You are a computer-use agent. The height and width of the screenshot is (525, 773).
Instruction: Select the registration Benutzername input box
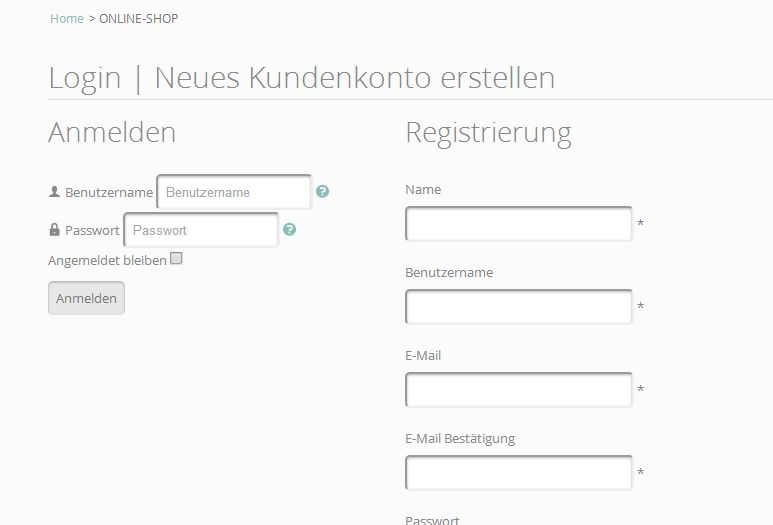(x=518, y=307)
